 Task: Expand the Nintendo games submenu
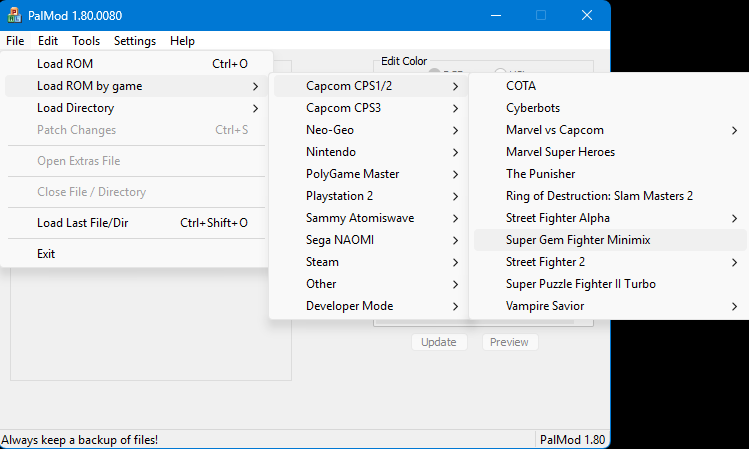[331, 152]
